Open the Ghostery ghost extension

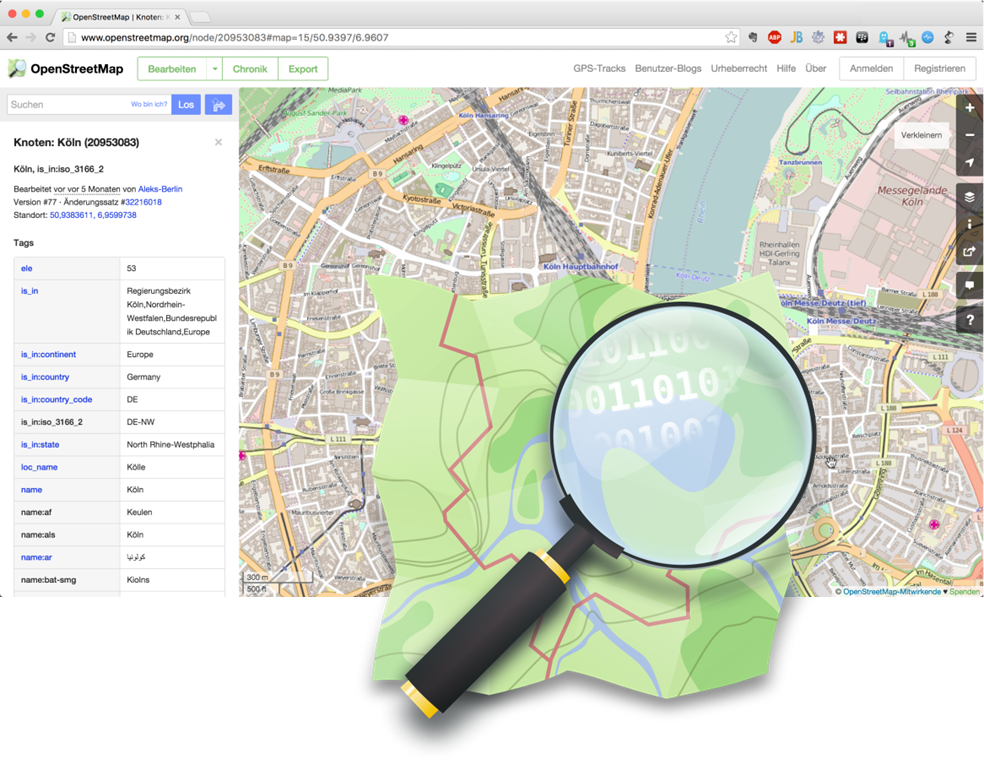coord(885,38)
